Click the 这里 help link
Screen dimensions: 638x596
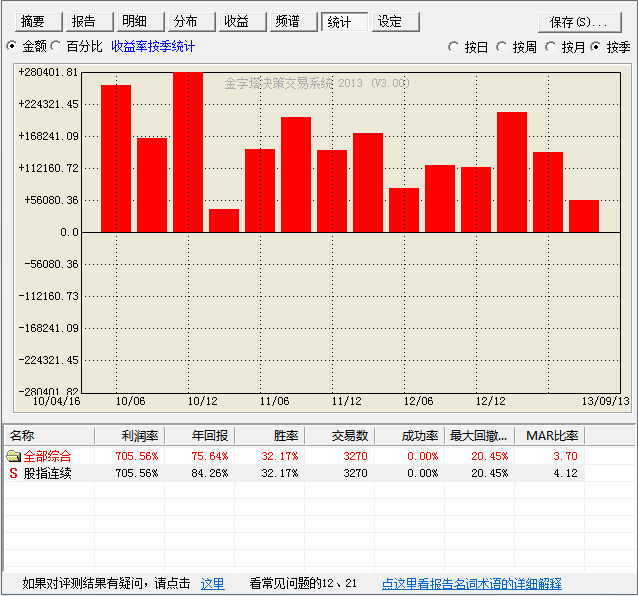pyautogui.click(x=212, y=584)
